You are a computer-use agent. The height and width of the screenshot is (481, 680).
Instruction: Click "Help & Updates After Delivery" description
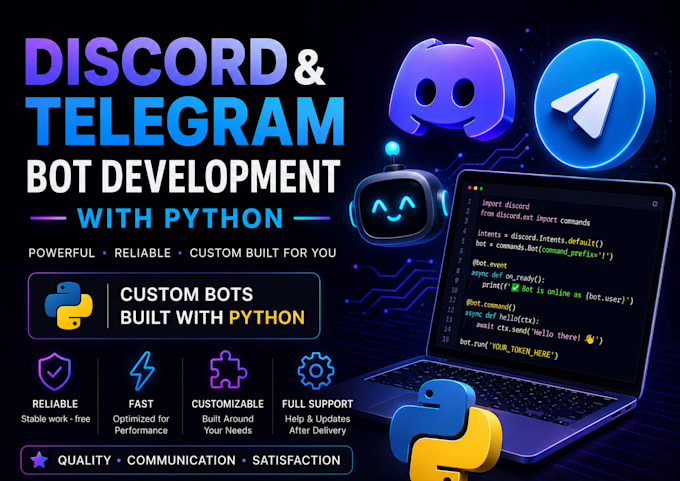(x=317, y=425)
